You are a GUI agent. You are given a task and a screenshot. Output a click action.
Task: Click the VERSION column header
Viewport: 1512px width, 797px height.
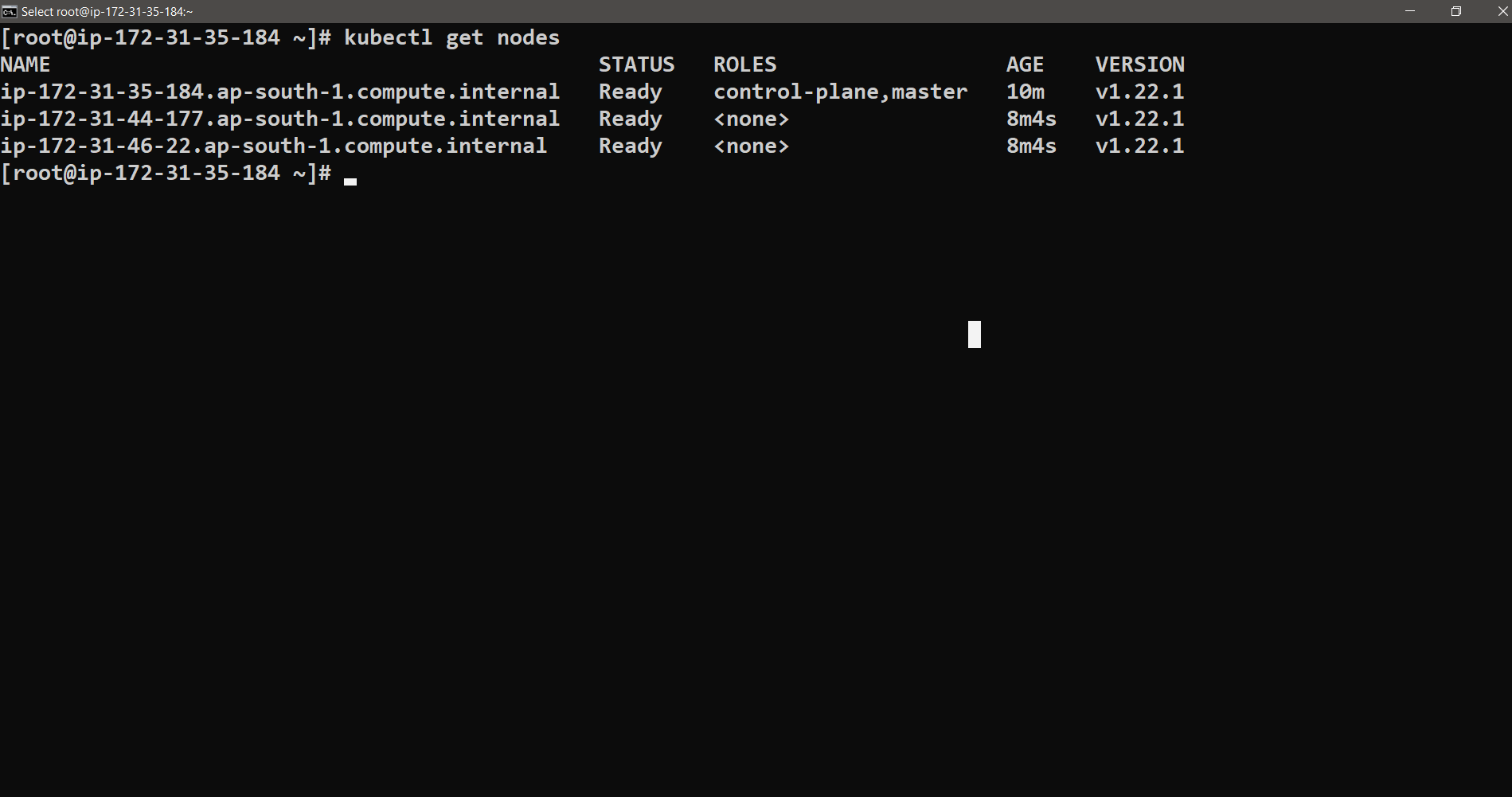click(1140, 64)
